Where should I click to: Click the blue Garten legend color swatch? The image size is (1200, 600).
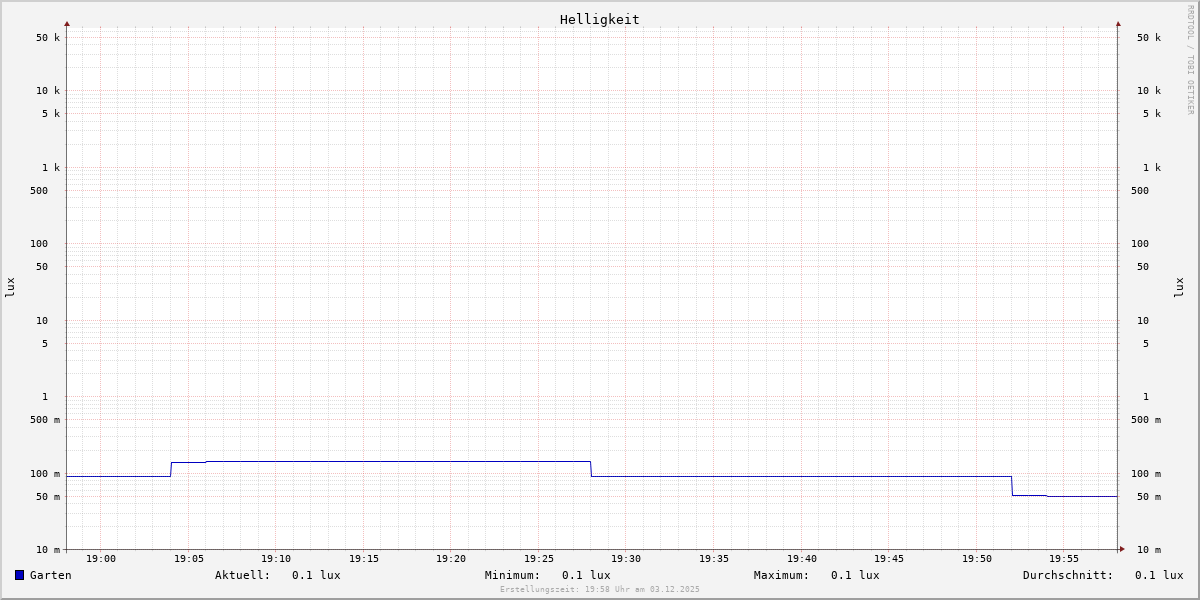(19, 575)
